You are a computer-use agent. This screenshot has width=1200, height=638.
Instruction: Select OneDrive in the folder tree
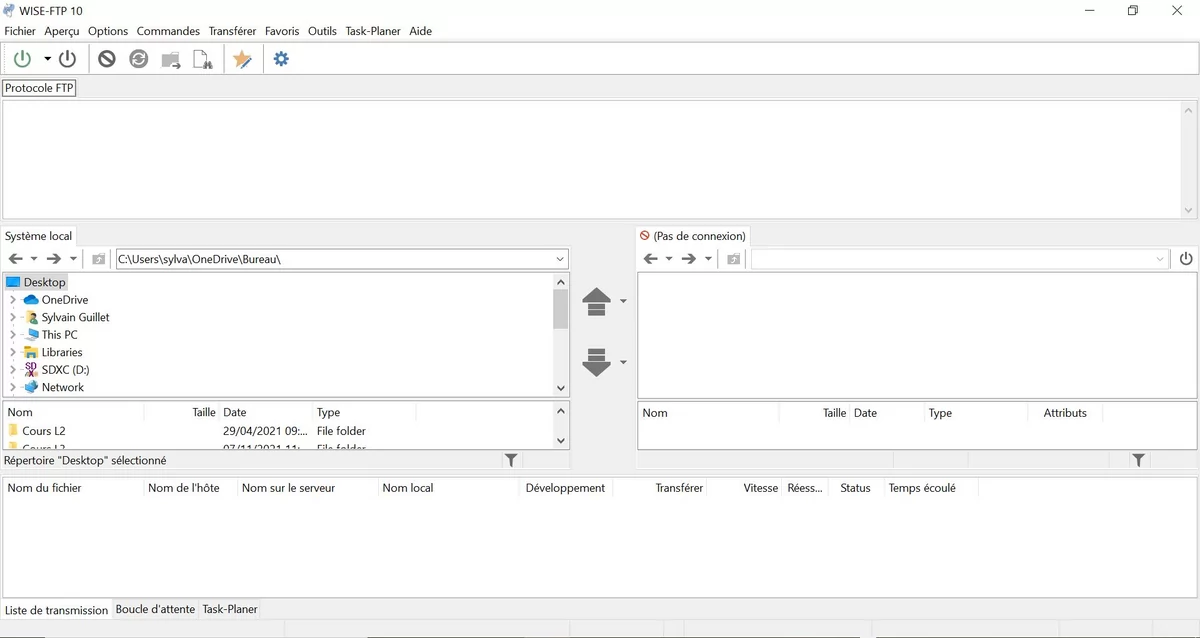pos(65,300)
